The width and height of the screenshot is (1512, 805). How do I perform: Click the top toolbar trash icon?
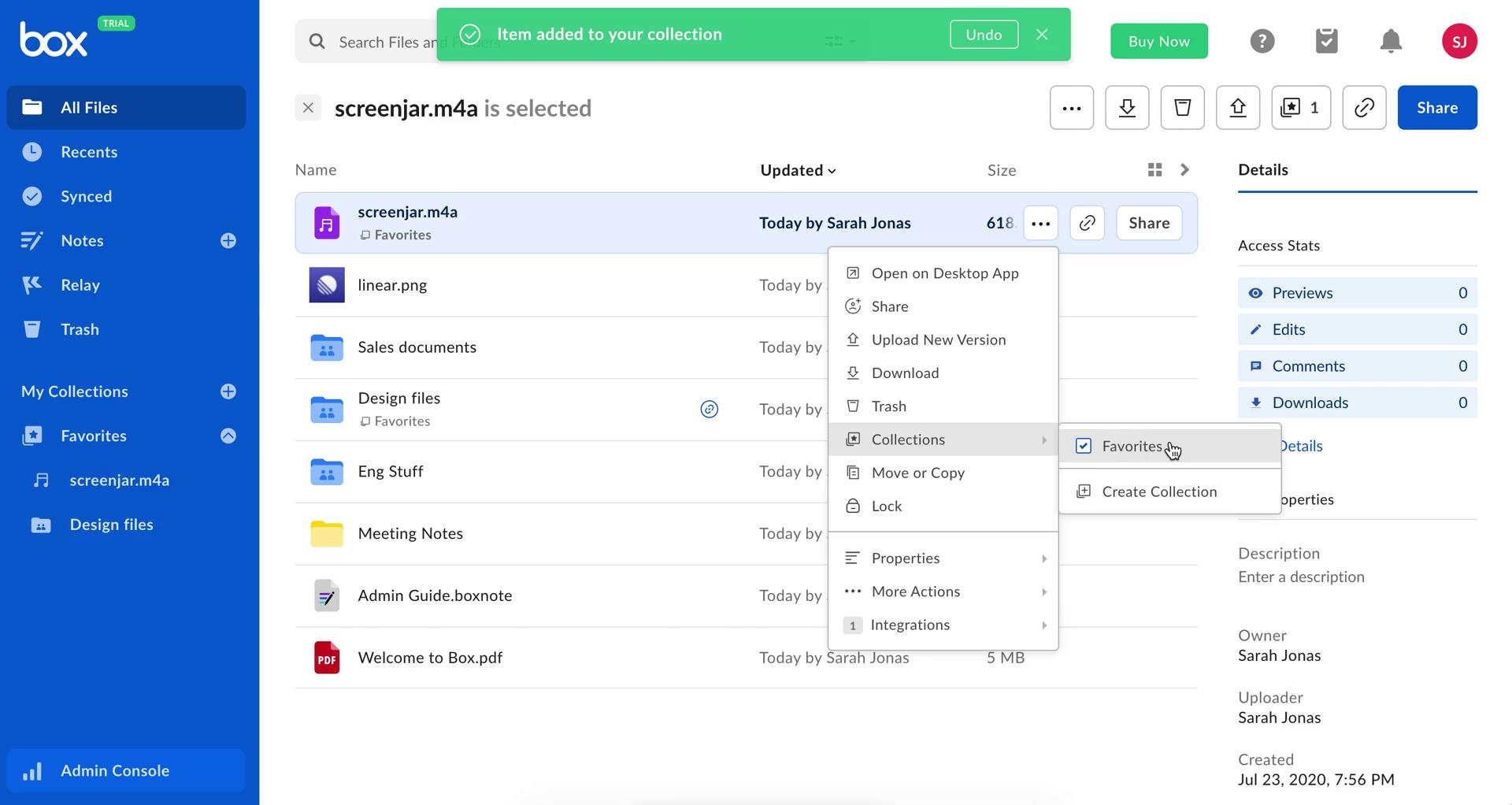click(x=1183, y=108)
